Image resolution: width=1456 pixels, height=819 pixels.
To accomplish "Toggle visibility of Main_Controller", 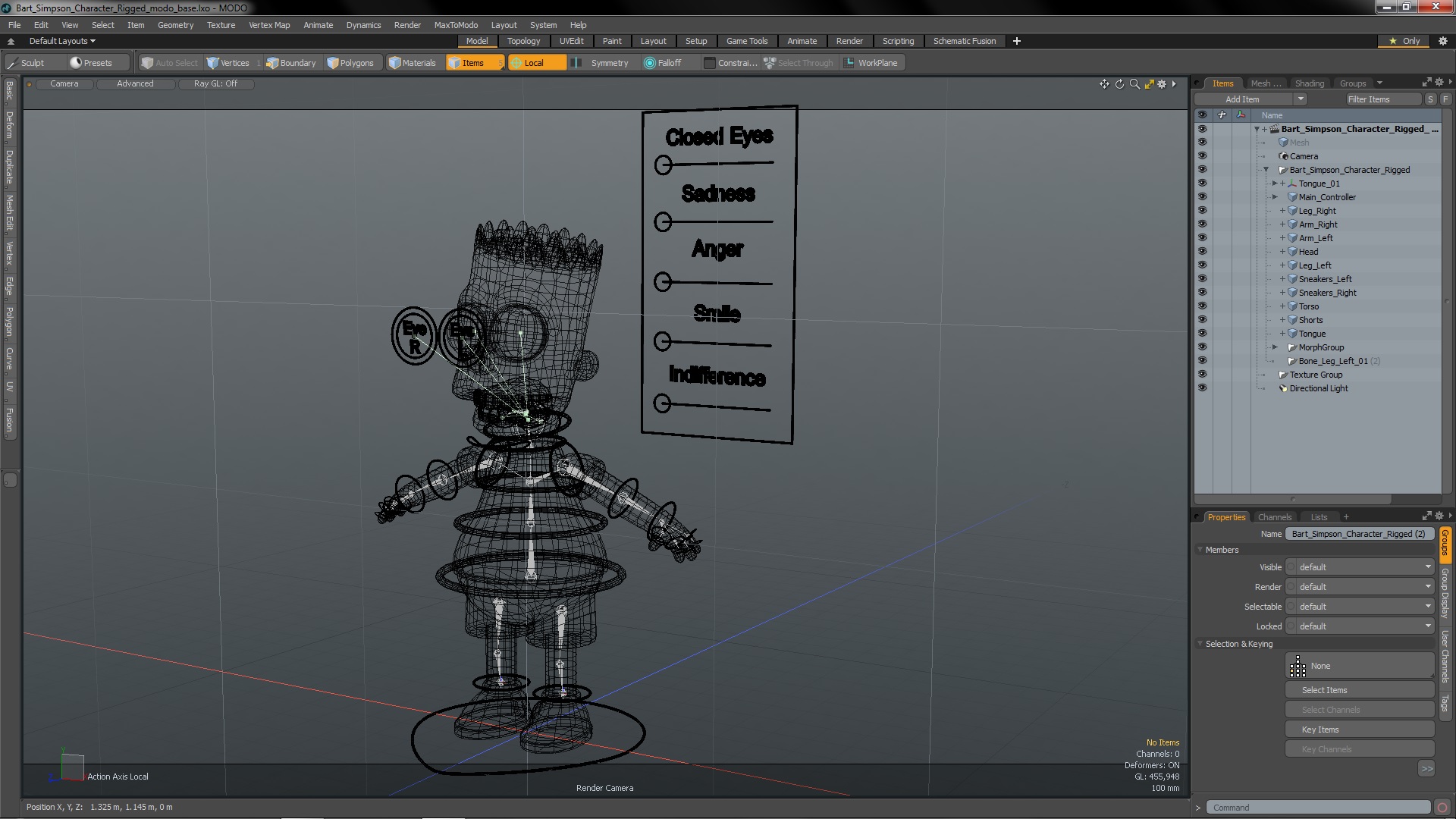I will (x=1202, y=197).
